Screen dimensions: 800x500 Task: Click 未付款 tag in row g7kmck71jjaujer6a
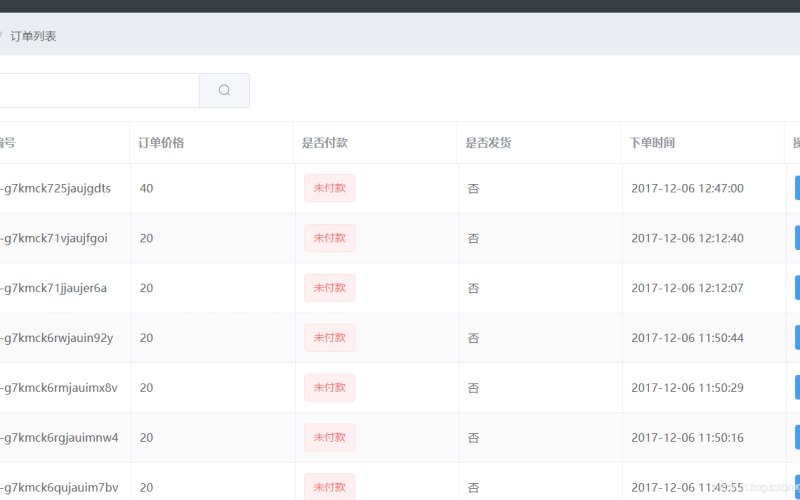(x=330, y=288)
